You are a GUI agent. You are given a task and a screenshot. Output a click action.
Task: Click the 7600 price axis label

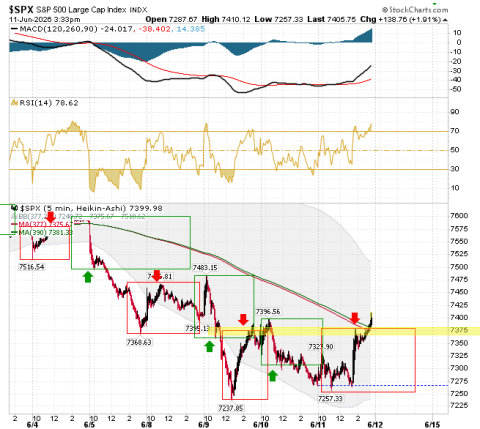click(459, 216)
